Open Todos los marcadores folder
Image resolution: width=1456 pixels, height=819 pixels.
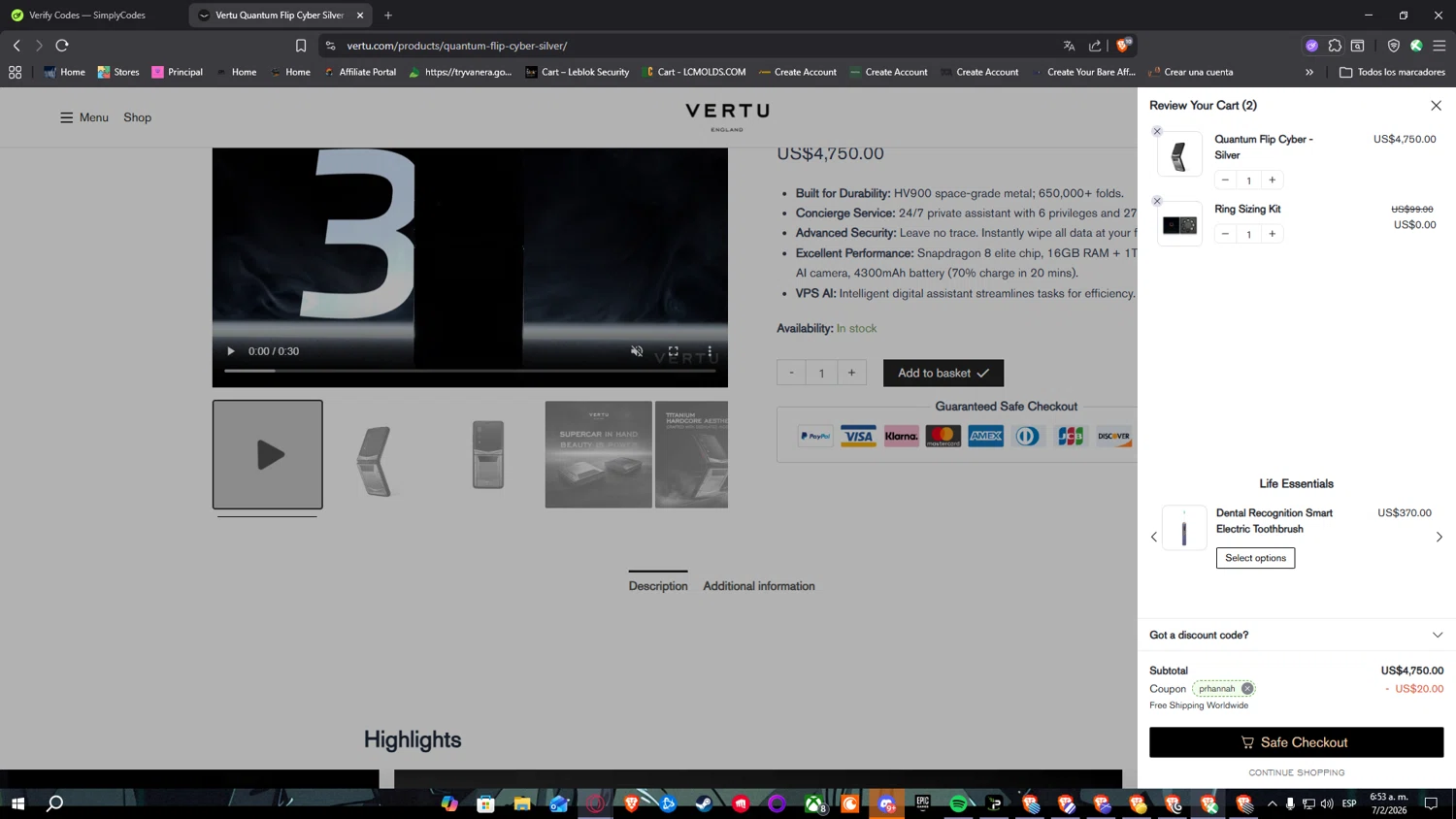click(x=1392, y=72)
